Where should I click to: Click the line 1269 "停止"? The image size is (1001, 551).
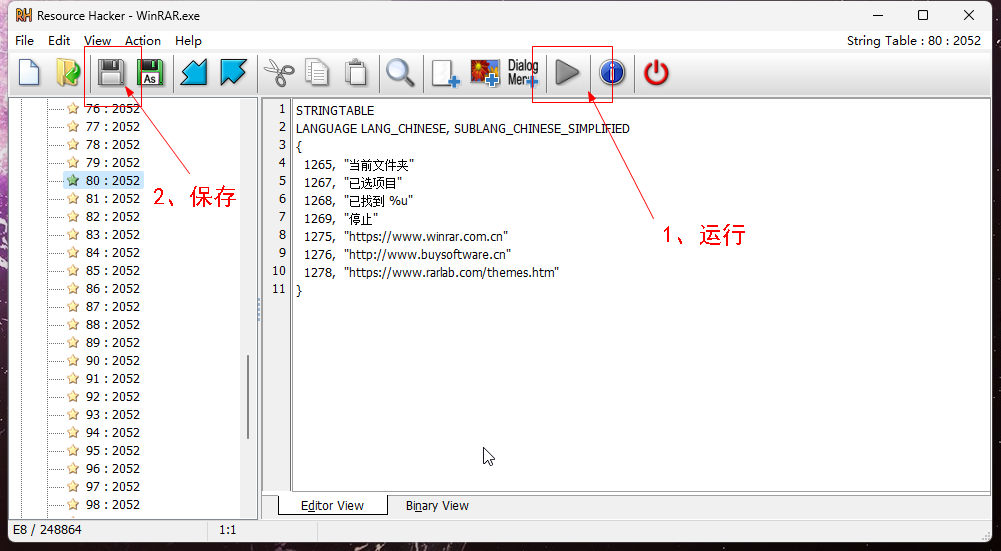click(341, 218)
